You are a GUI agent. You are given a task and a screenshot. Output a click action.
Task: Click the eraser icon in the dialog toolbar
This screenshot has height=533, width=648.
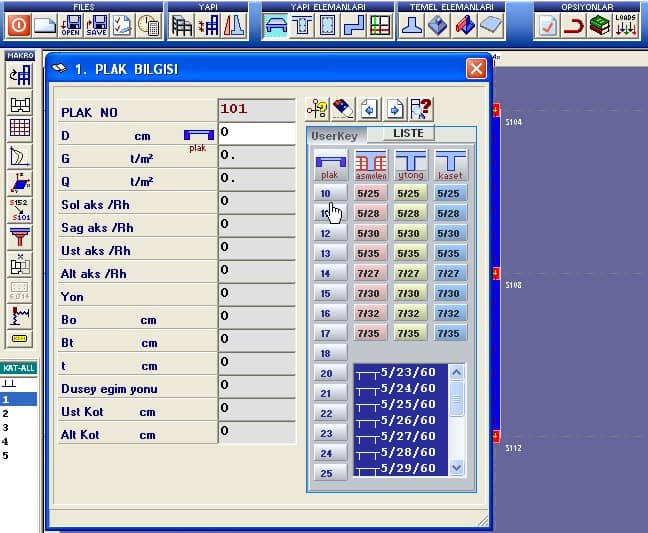click(x=343, y=109)
